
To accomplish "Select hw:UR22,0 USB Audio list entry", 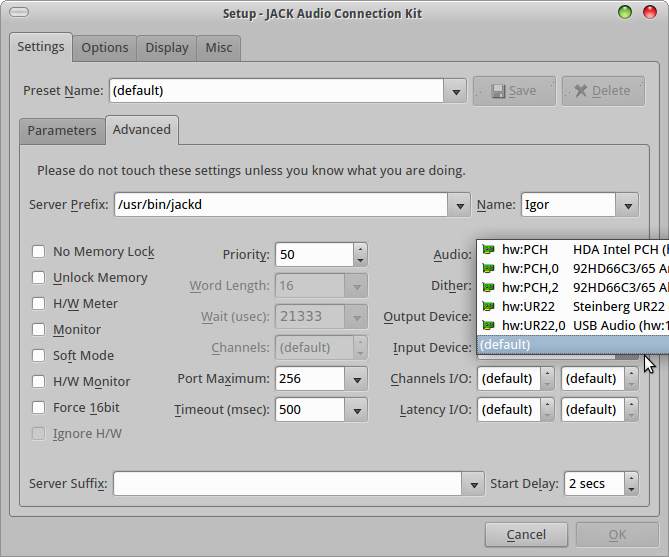I will click(573, 325).
